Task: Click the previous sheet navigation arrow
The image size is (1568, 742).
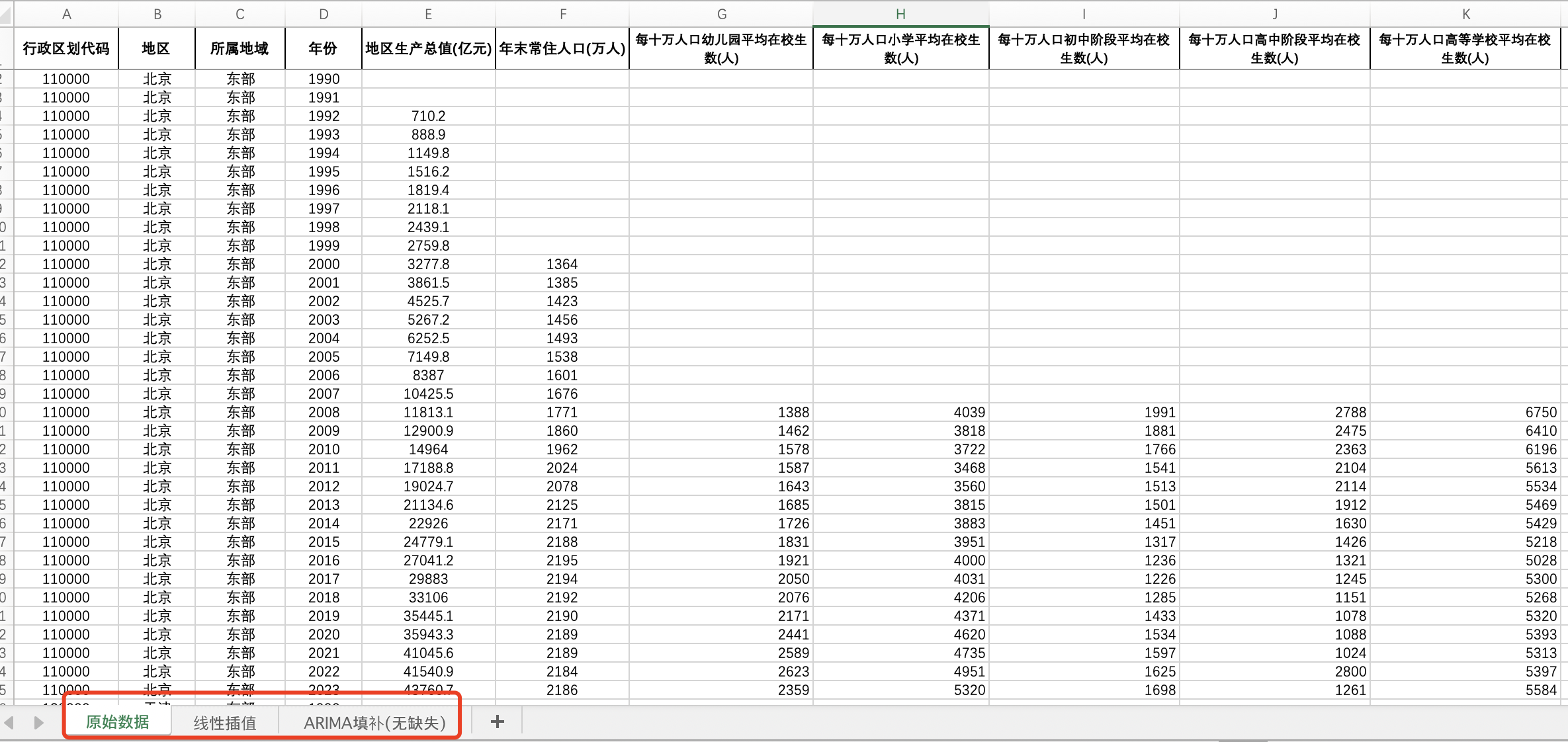Action: click(9, 722)
